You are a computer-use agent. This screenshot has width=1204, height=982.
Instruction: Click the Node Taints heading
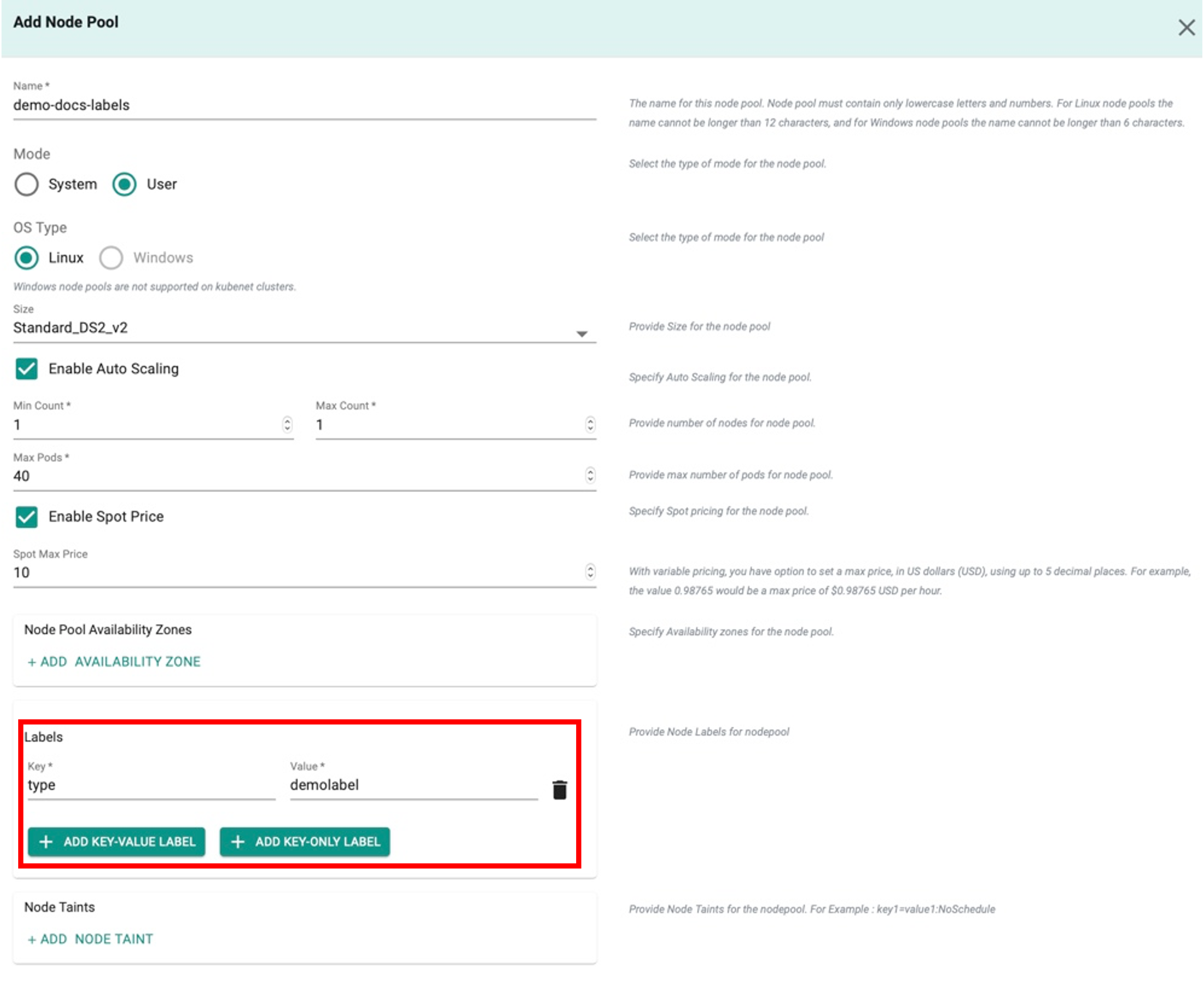coord(60,907)
